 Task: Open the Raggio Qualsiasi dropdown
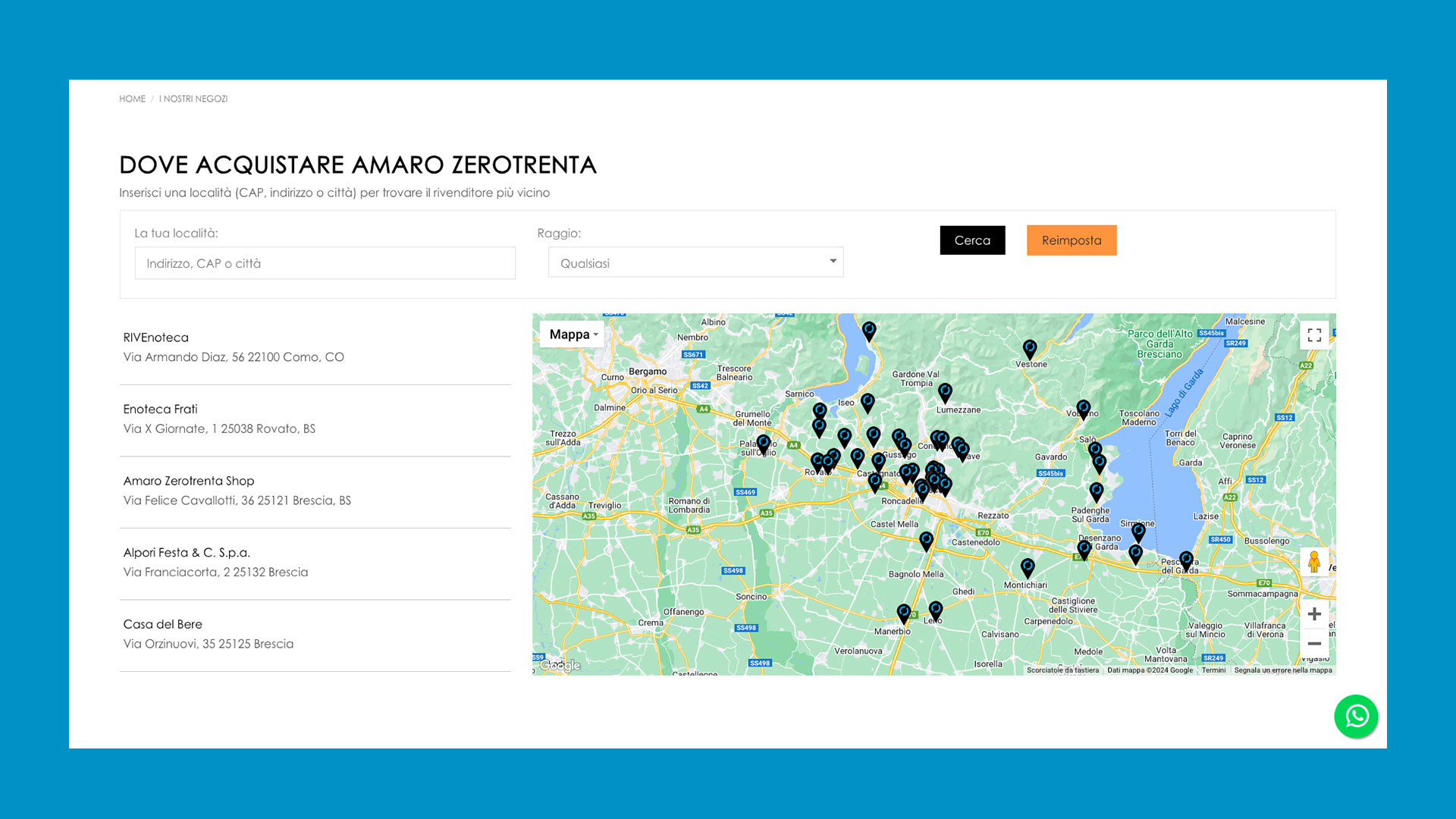click(x=695, y=262)
